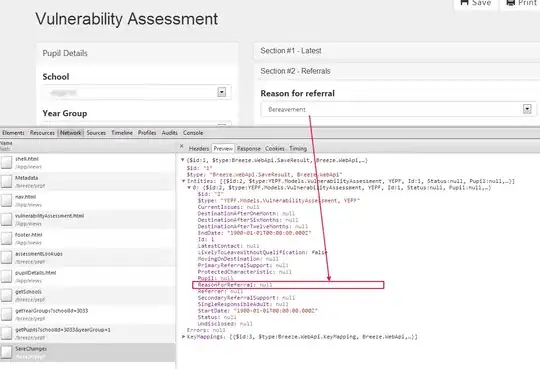Select the shell.html file icon

pyautogui.click(x=6, y=162)
